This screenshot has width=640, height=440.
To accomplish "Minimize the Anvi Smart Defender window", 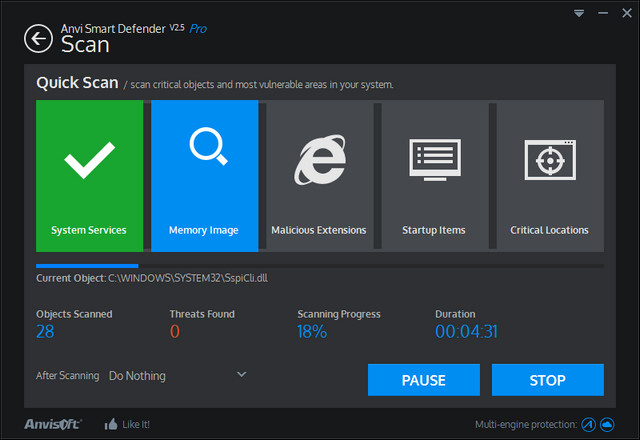I will point(603,13).
